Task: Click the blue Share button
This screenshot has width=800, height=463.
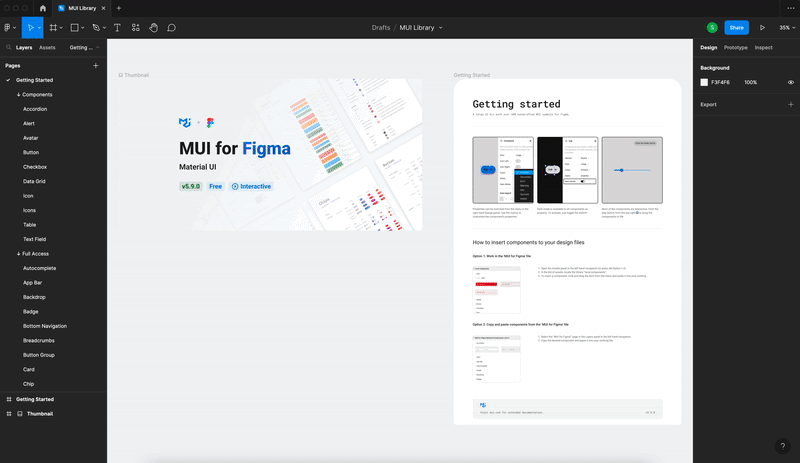Action: pos(737,28)
